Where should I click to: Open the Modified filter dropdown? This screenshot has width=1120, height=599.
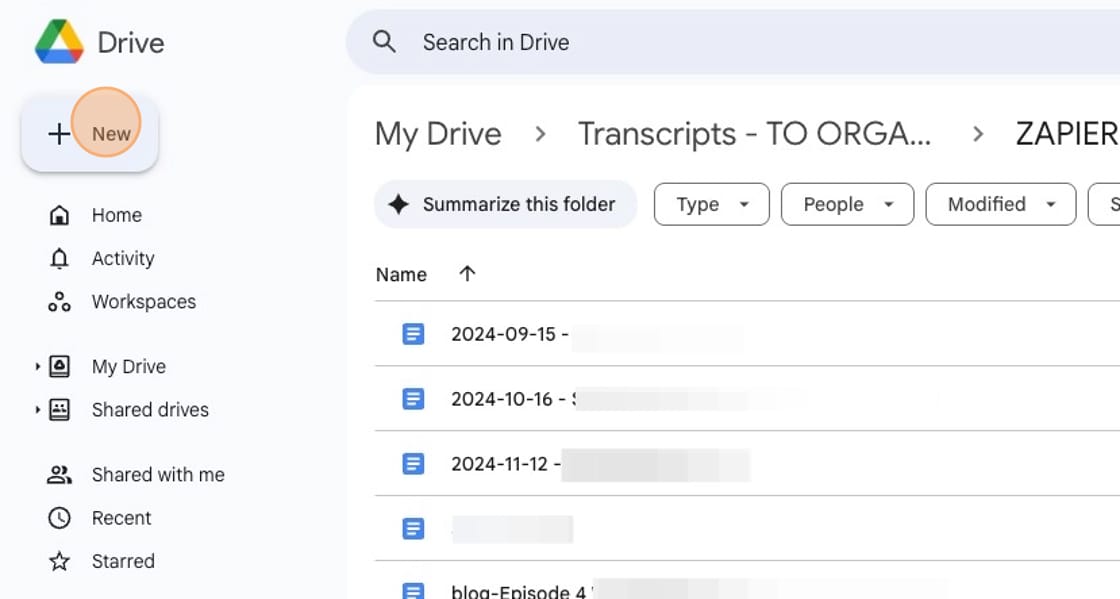[x=999, y=204]
